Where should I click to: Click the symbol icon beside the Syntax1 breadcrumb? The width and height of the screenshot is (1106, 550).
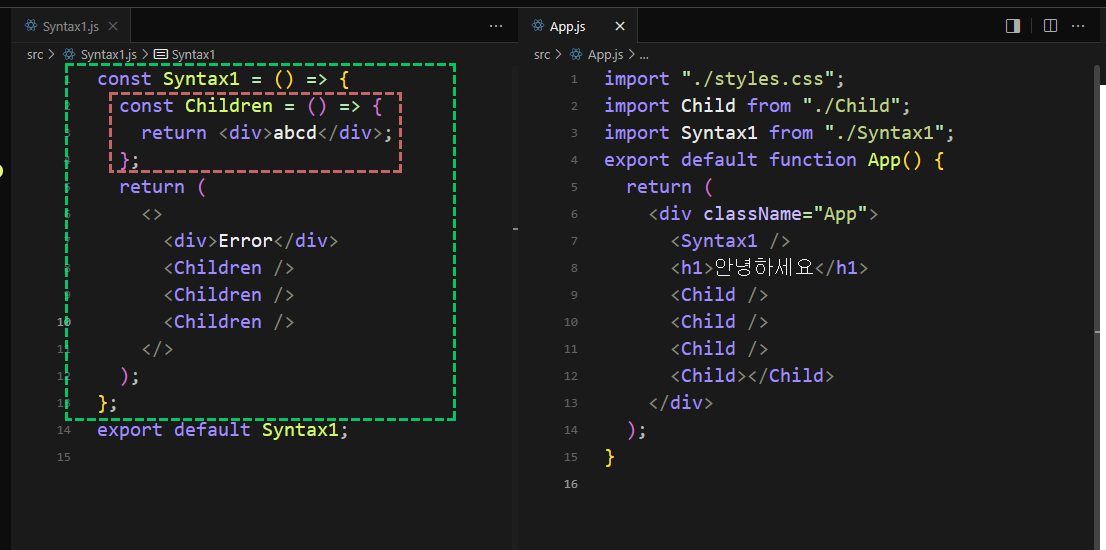(x=160, y=54)
